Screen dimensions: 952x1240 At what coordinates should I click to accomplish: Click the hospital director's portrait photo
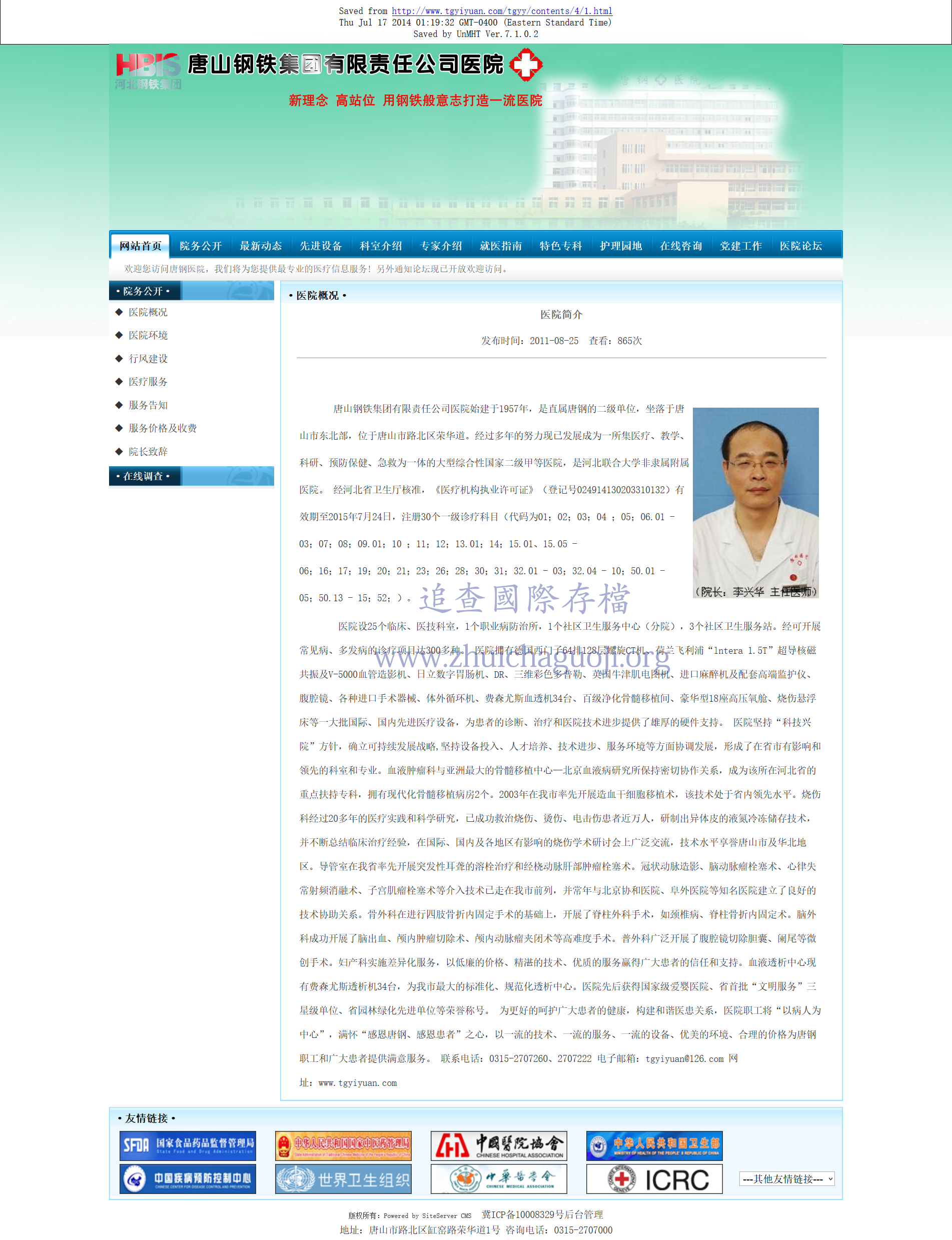point(755,501)
